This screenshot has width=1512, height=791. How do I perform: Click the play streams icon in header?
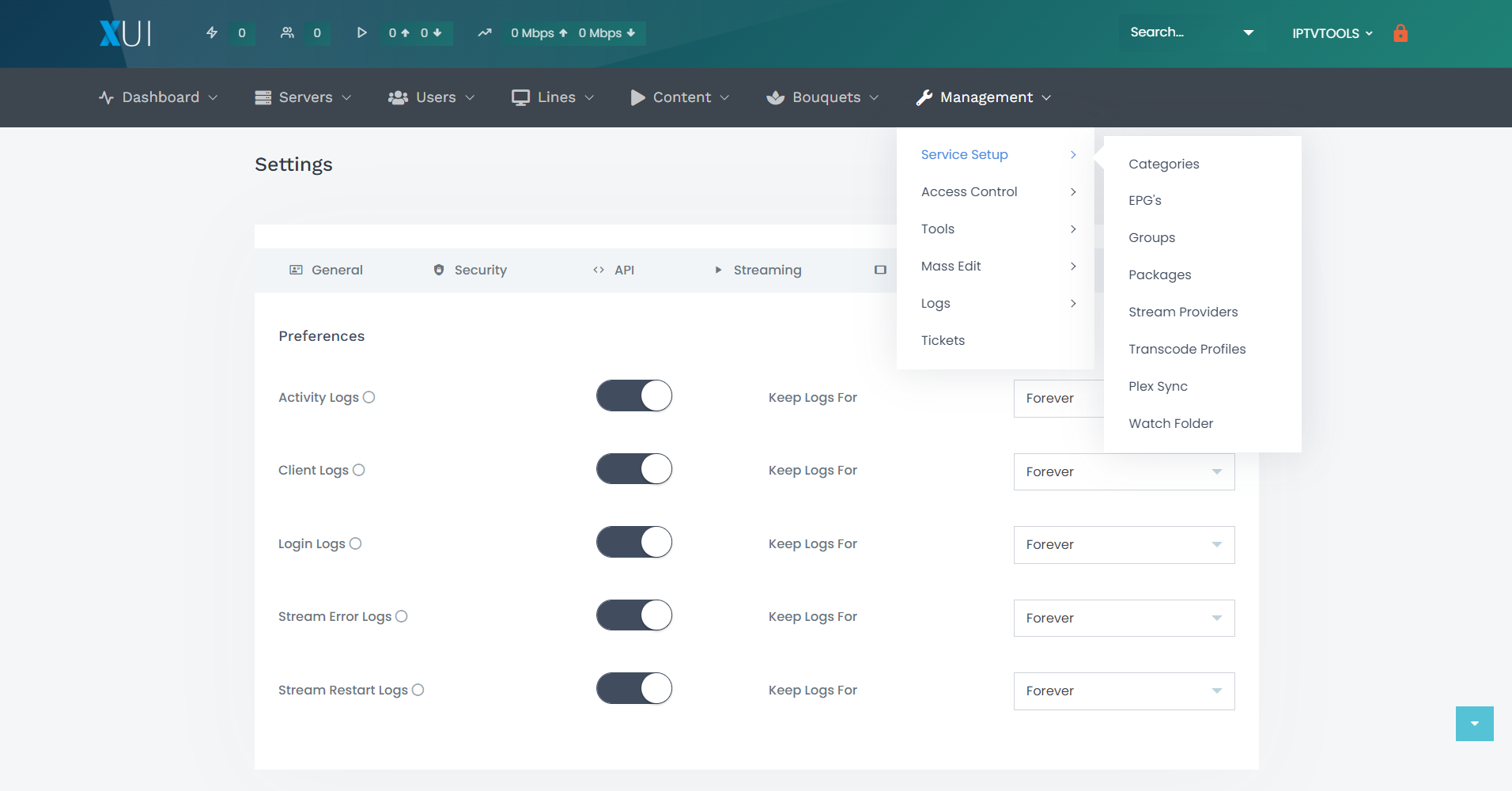(x=362, y=32)
